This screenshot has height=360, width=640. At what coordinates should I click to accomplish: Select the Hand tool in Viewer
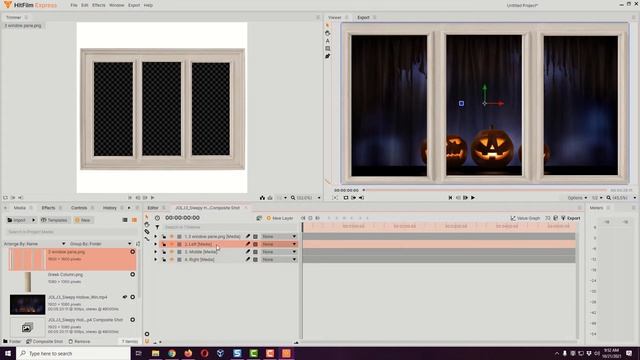pyautogui.click(x=327, y=33)
